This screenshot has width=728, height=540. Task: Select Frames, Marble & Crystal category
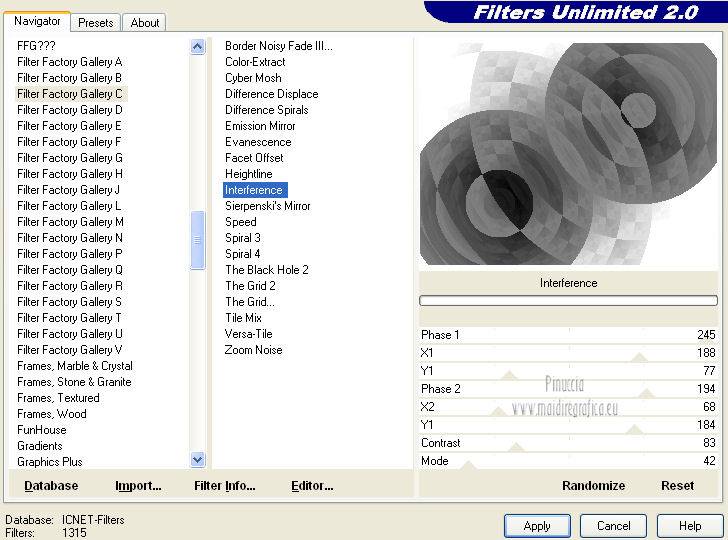pyautogui.click(x=75, y=366)
